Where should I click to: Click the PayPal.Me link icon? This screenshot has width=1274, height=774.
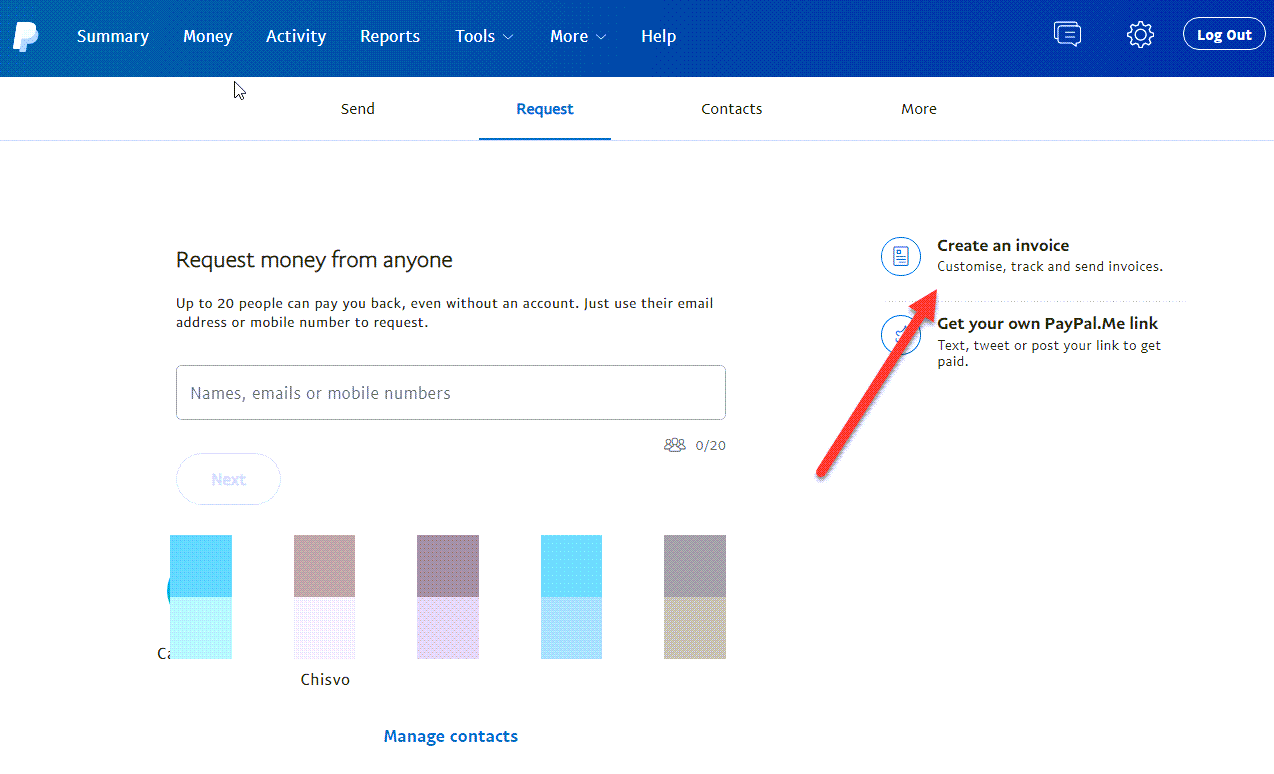(900, 335)
